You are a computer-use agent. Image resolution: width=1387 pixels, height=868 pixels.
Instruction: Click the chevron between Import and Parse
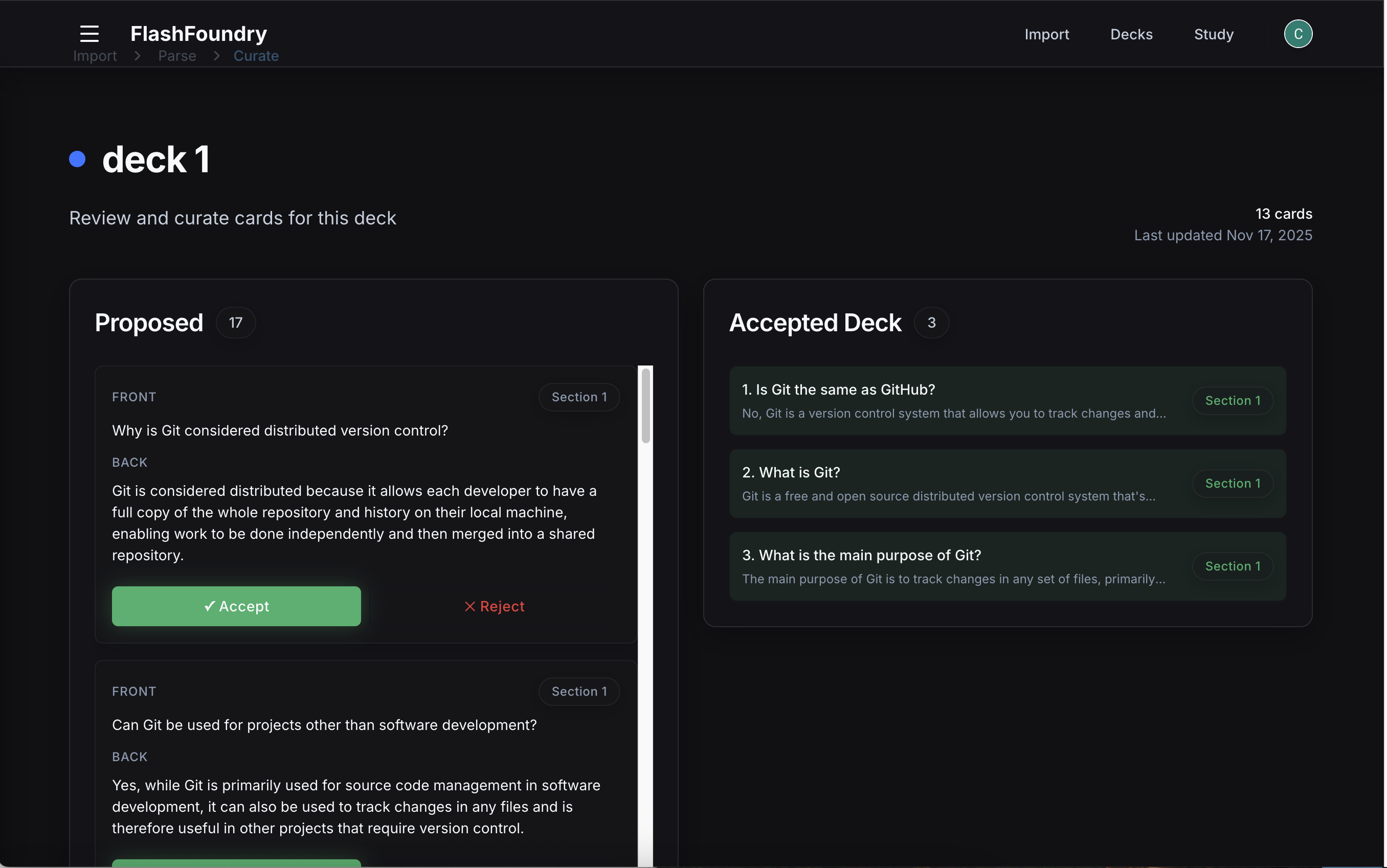137,56
